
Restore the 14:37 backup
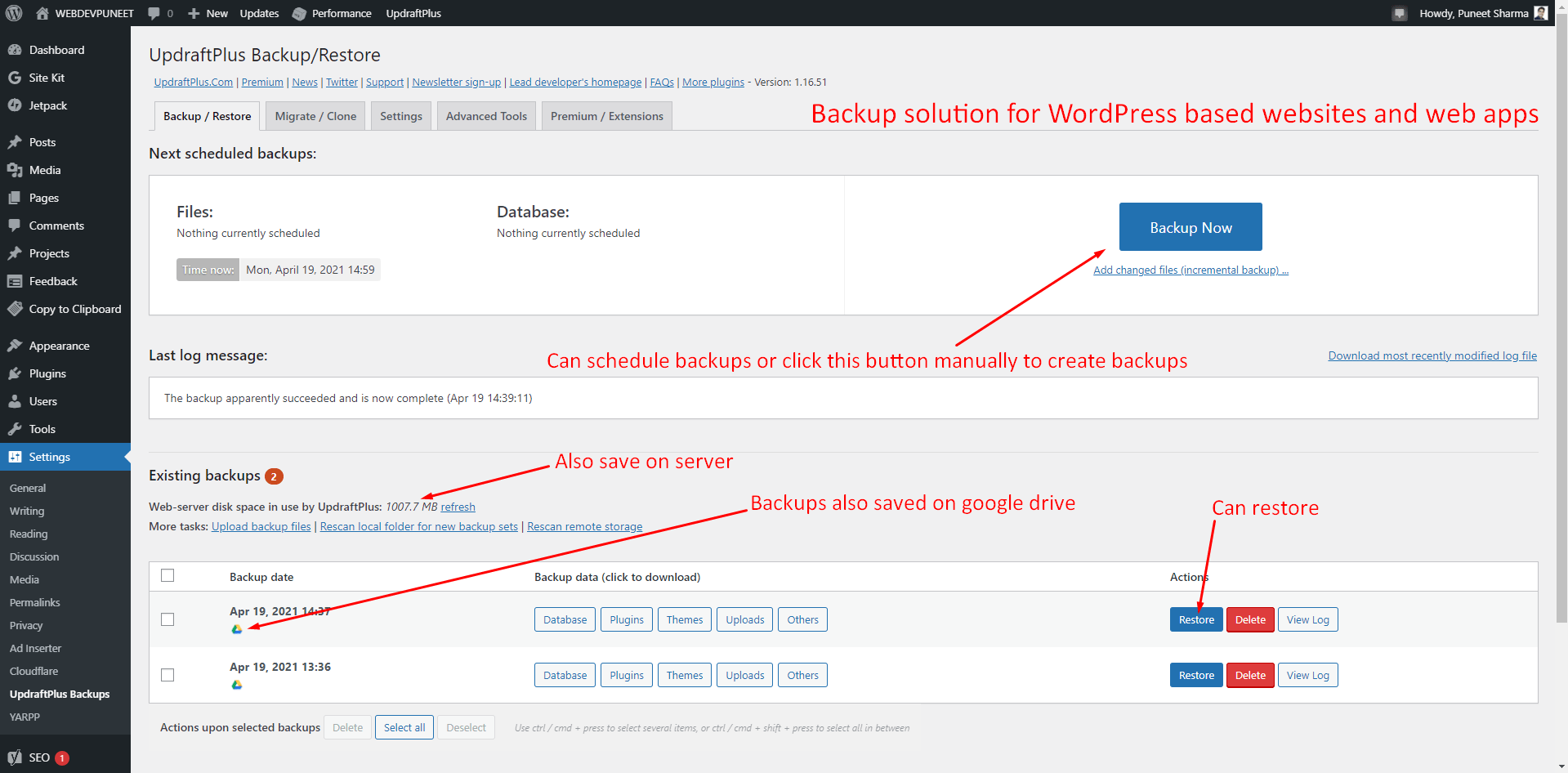(1196, 619)
